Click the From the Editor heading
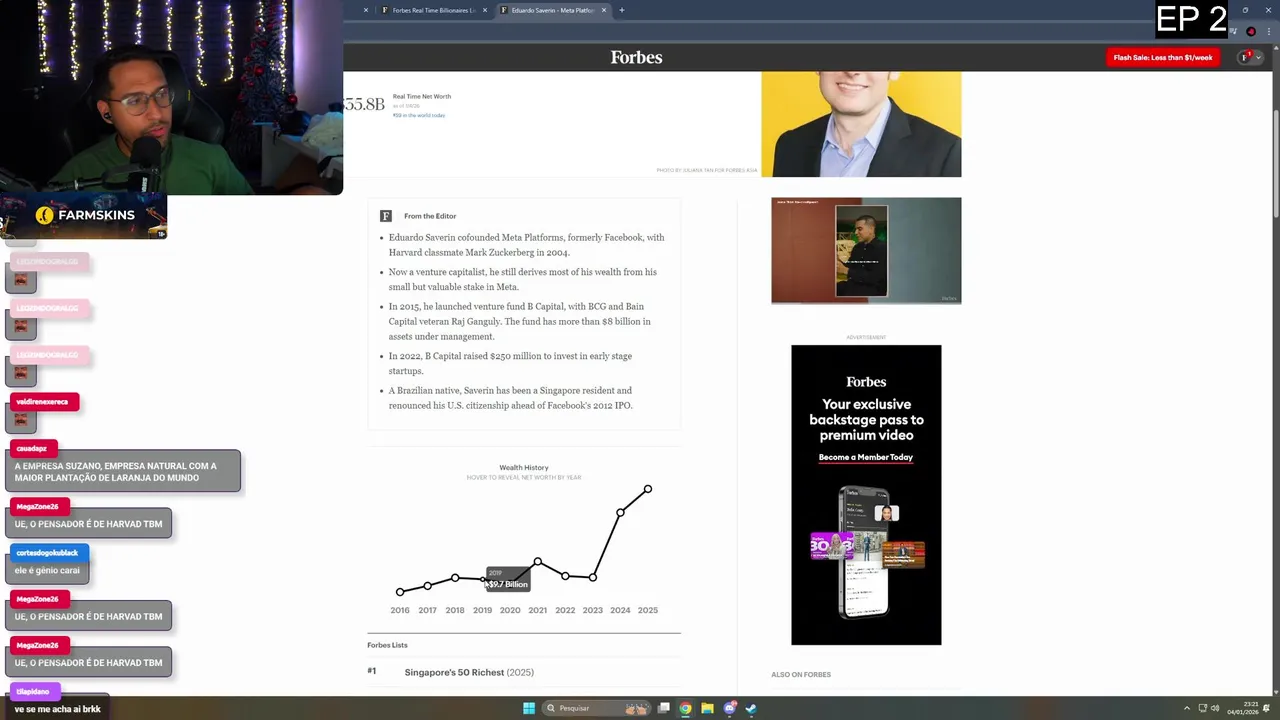Viewport: 1280px width, 720px height. pos(430,216)
